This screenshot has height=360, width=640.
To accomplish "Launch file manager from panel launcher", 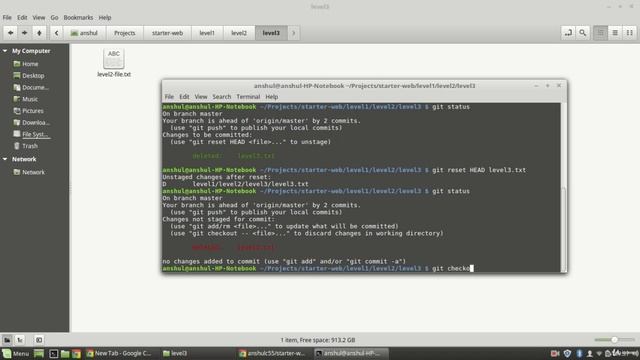I will tap(65, 353).
